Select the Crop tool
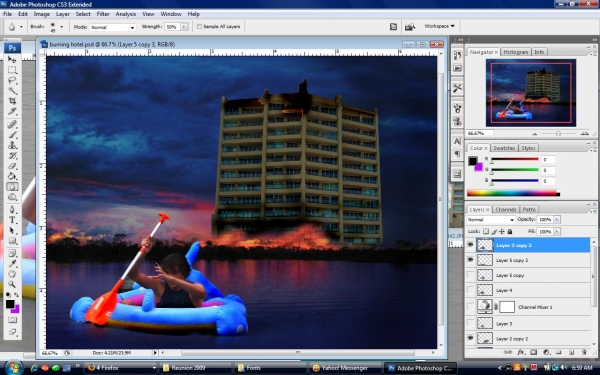600x375 pixels. point(12,101)
